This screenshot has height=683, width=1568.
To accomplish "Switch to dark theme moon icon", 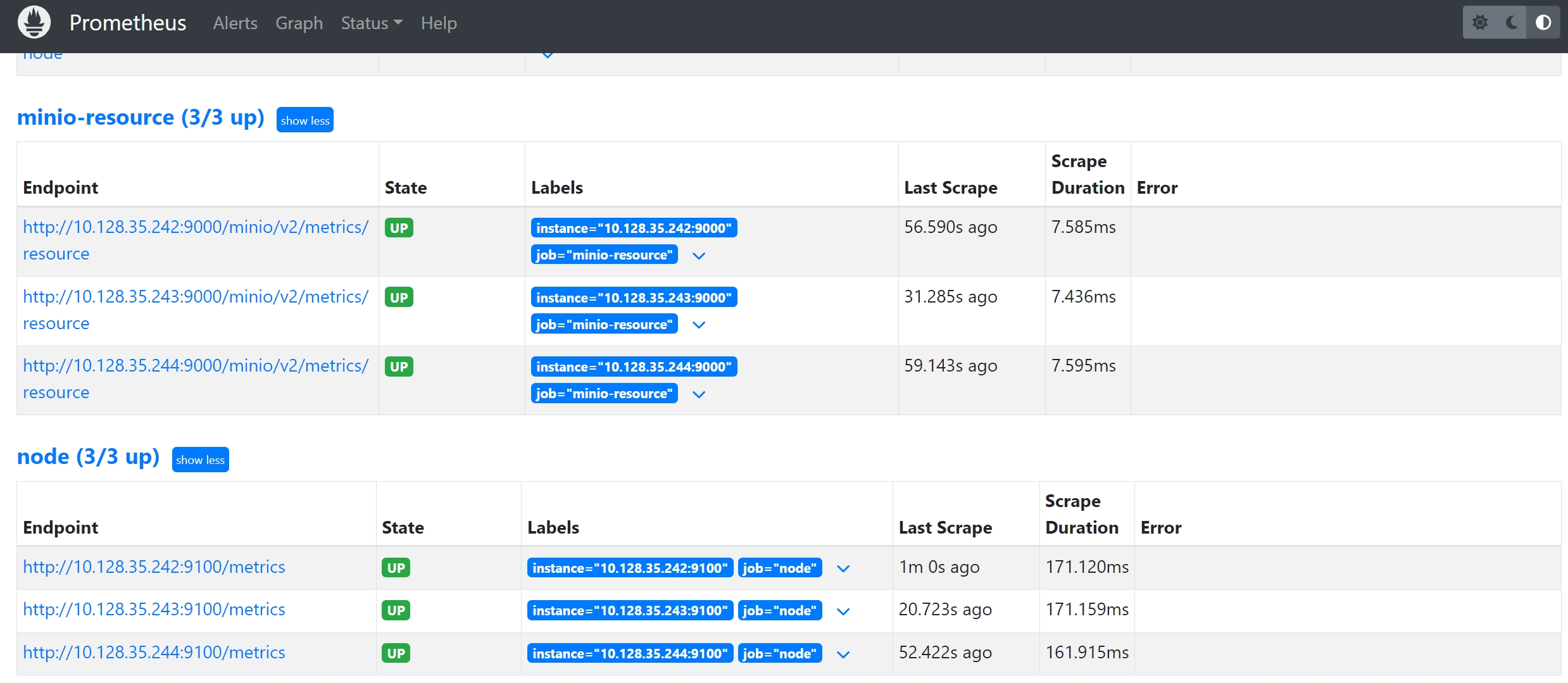I will point(1512,23).
